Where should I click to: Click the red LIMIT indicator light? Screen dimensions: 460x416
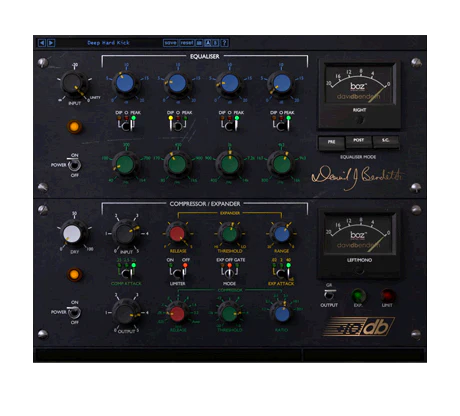(387, 296)
